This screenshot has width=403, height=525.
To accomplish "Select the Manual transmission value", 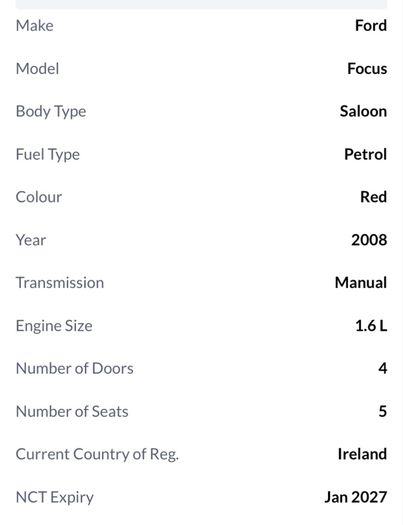I will pos(361,283).
